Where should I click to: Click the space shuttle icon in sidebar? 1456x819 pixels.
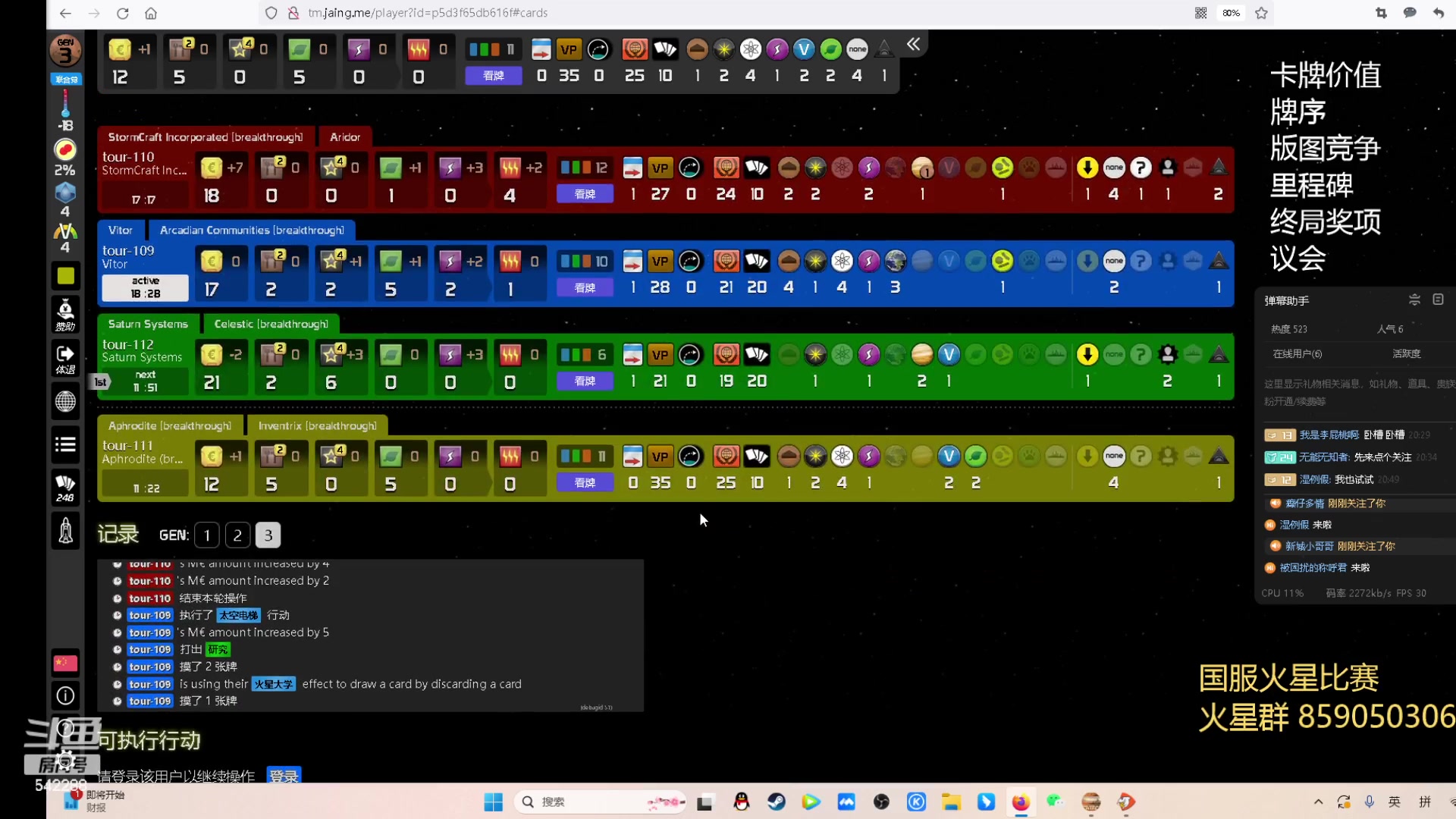pos(65,530)
